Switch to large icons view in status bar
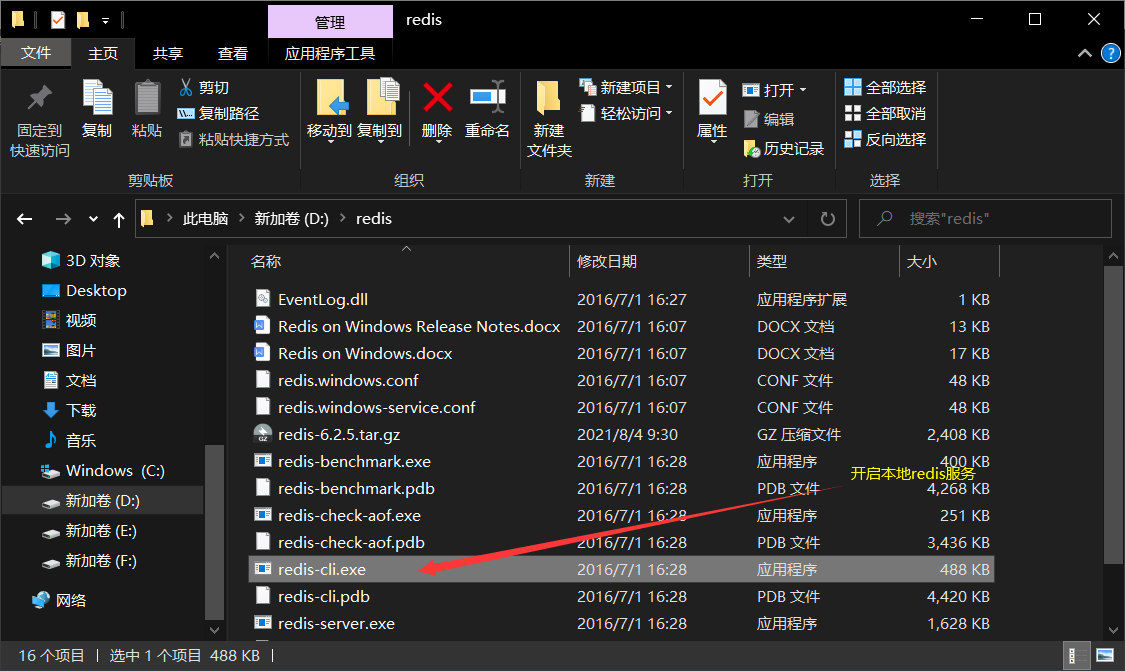Screen dimensions: 1125x671 (1105, 655)
